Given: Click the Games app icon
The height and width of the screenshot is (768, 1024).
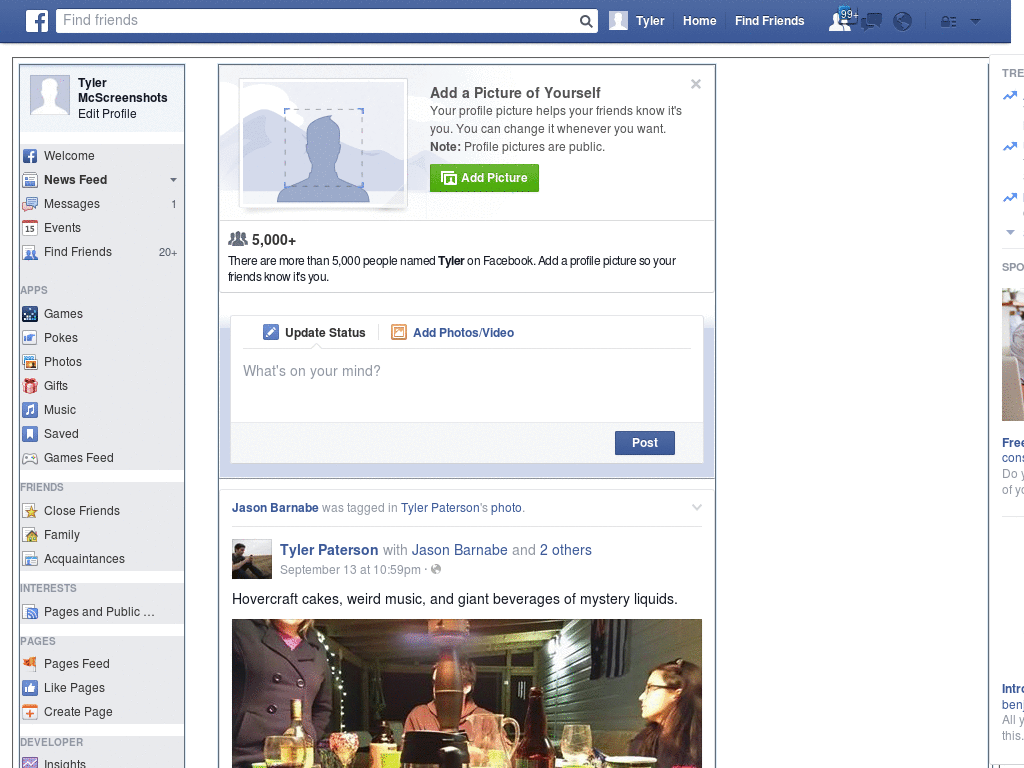Looking at the screenshot, I should tap(30, 314).
